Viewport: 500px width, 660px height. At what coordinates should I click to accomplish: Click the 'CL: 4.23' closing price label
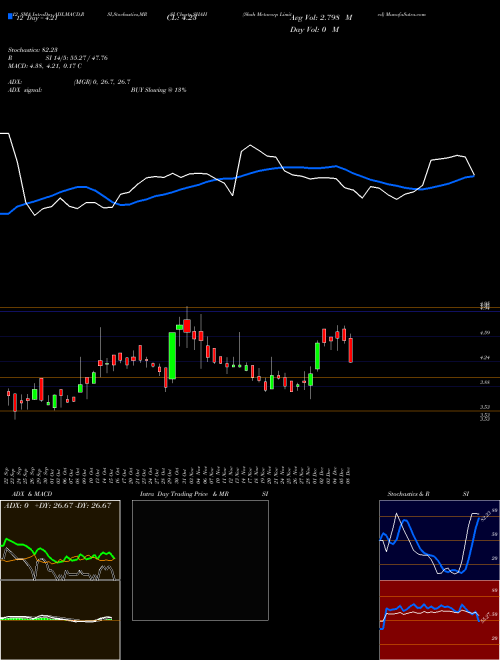pos(182,18)
